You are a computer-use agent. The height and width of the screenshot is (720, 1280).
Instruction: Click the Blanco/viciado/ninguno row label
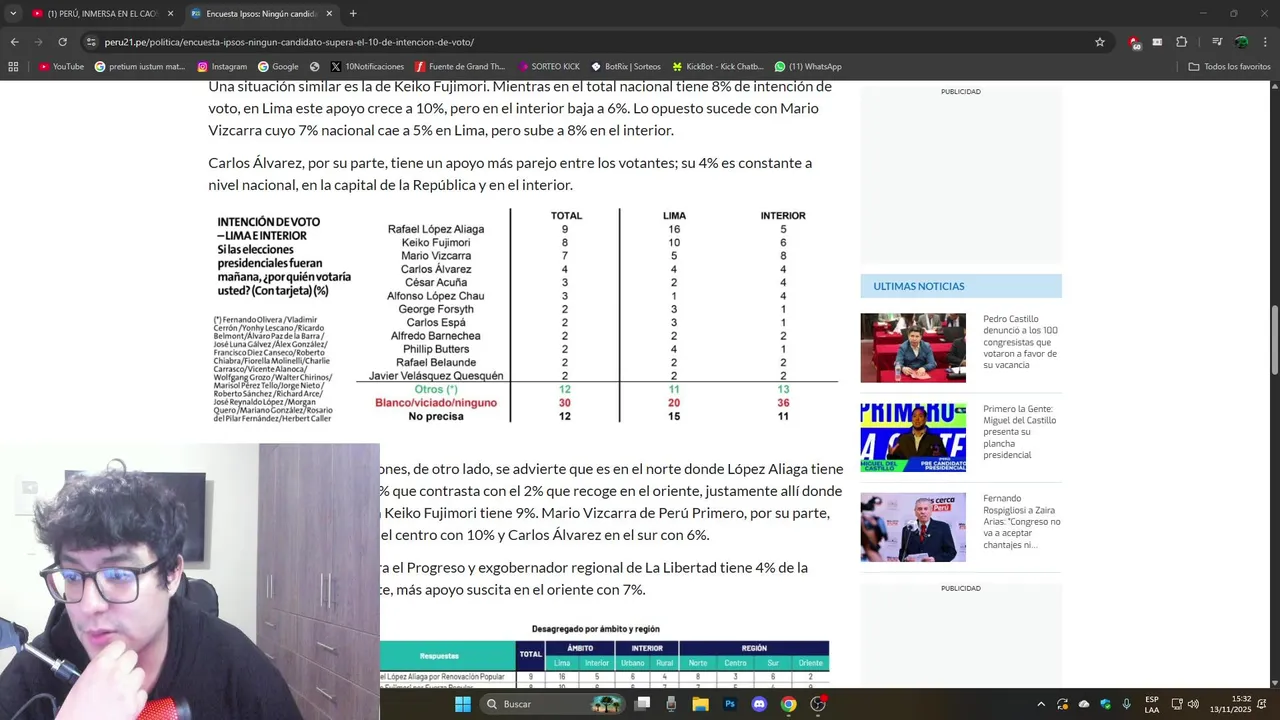pos(436,403)
